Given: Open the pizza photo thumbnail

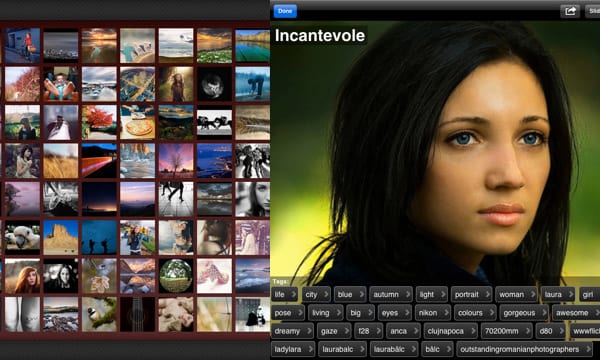Looking at the screenshot, I should pos(138,122).
